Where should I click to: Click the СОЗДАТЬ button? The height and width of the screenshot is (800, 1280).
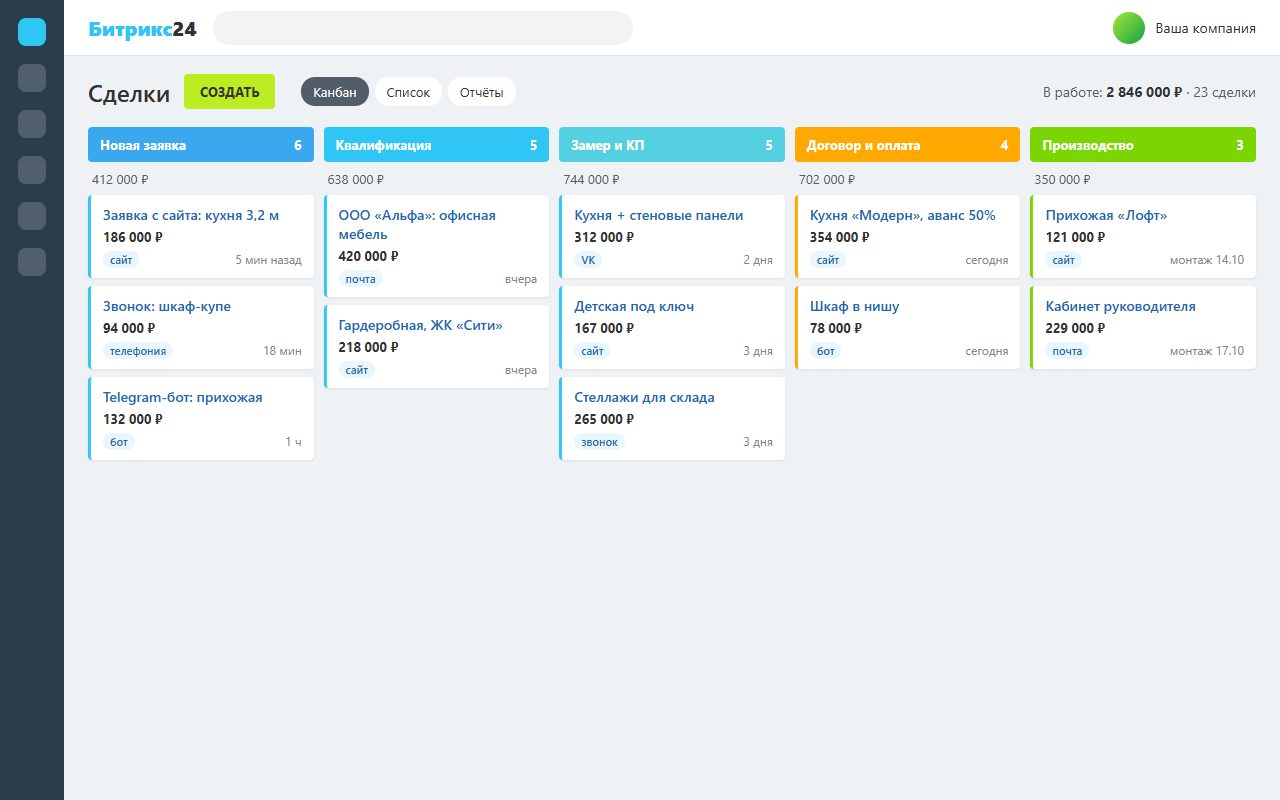click(x=230, y=92)
